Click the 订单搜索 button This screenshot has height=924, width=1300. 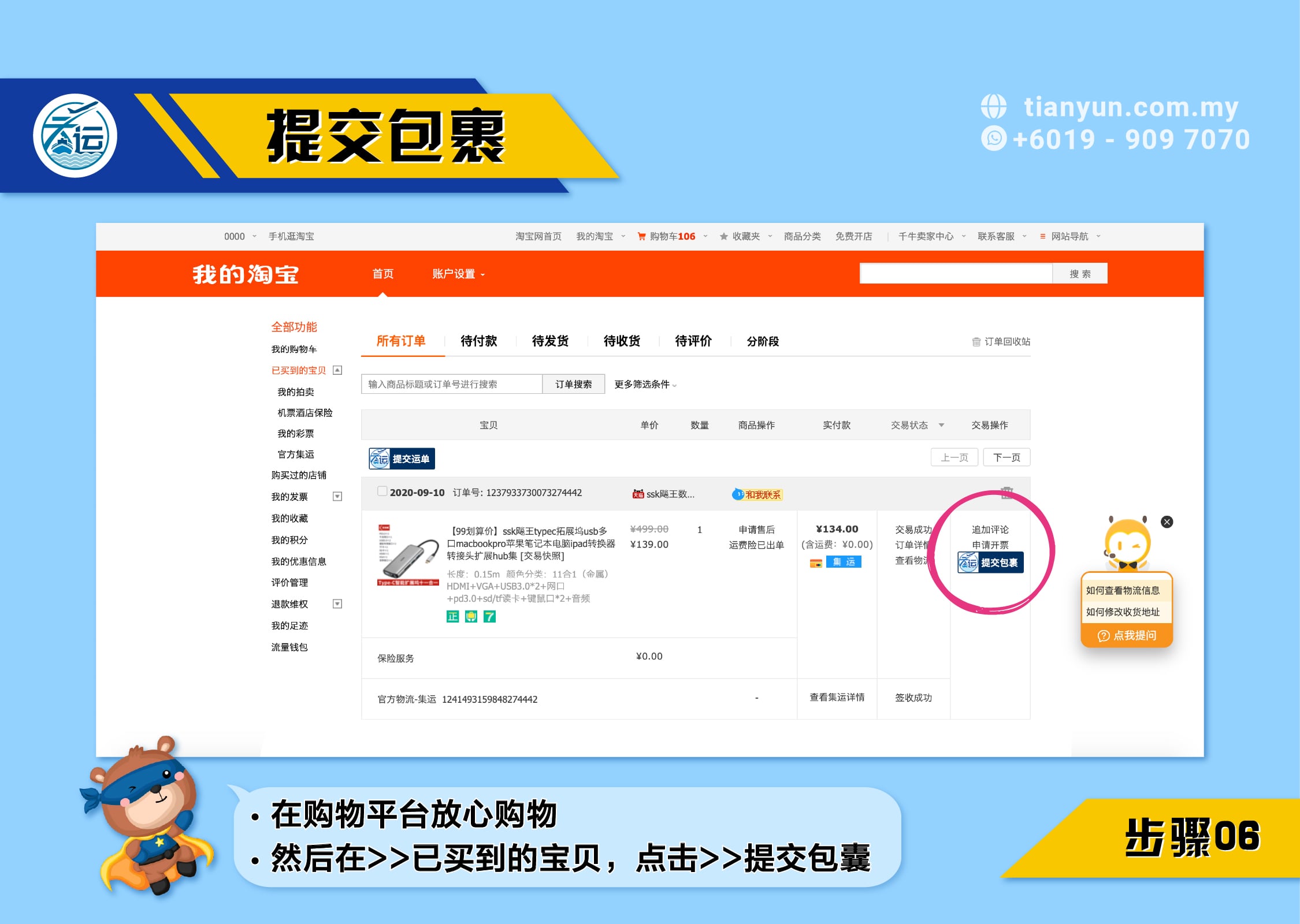coord(573,384)
